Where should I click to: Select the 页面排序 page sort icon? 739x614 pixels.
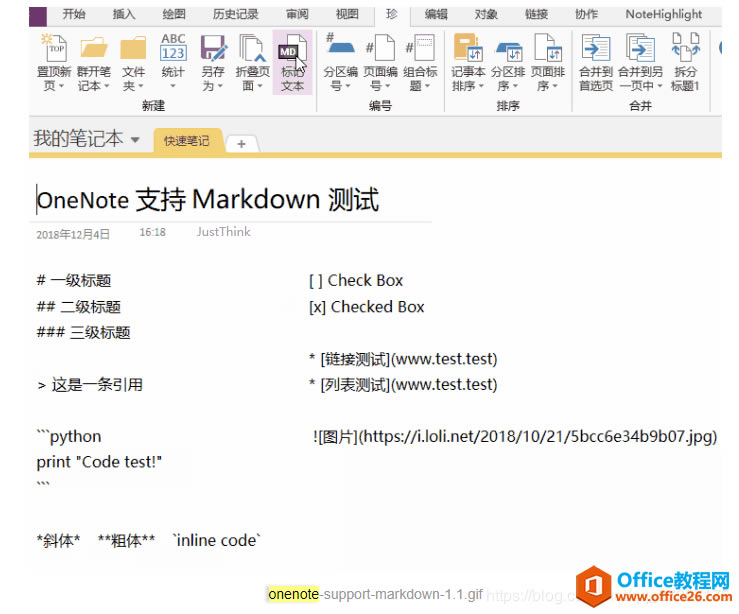pos(548,47)
